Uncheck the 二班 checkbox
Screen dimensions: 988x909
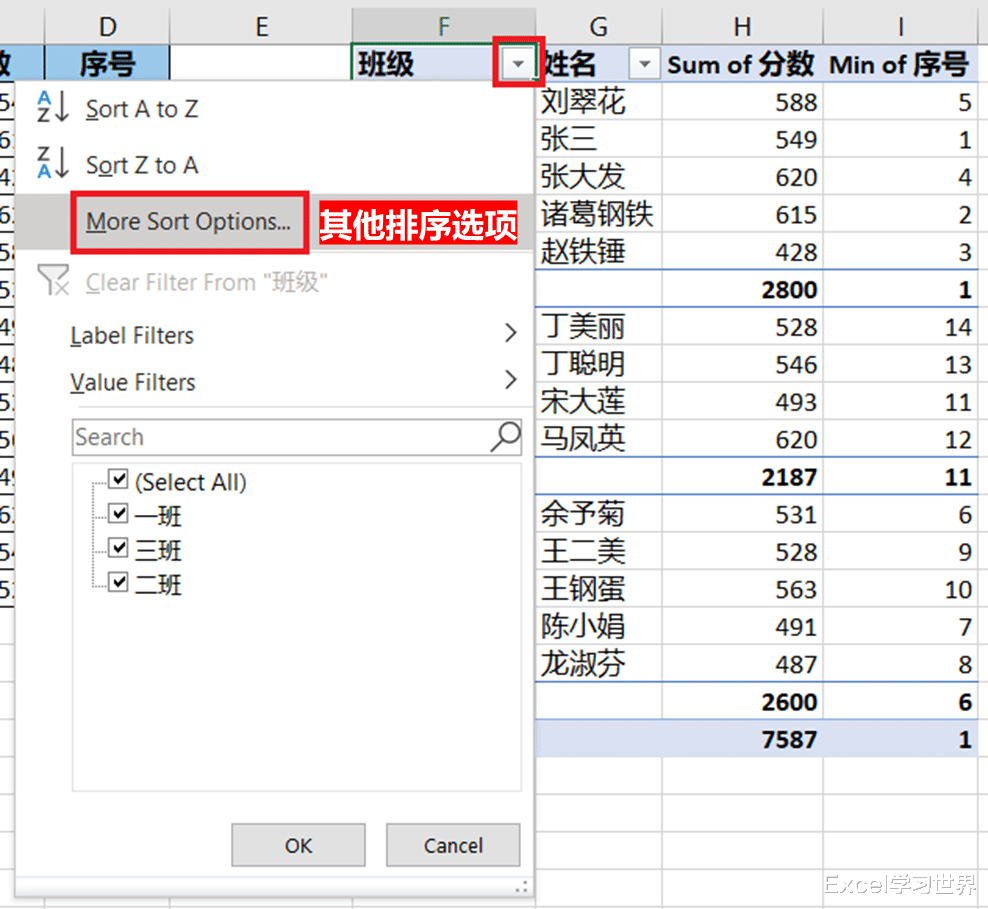click(x=118, y=581)
